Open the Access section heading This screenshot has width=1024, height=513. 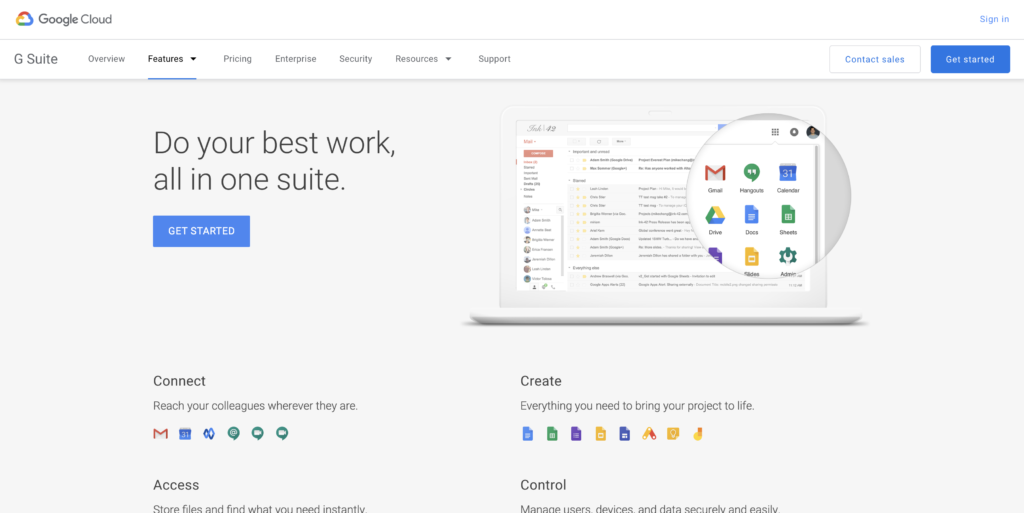coord(176,486)
